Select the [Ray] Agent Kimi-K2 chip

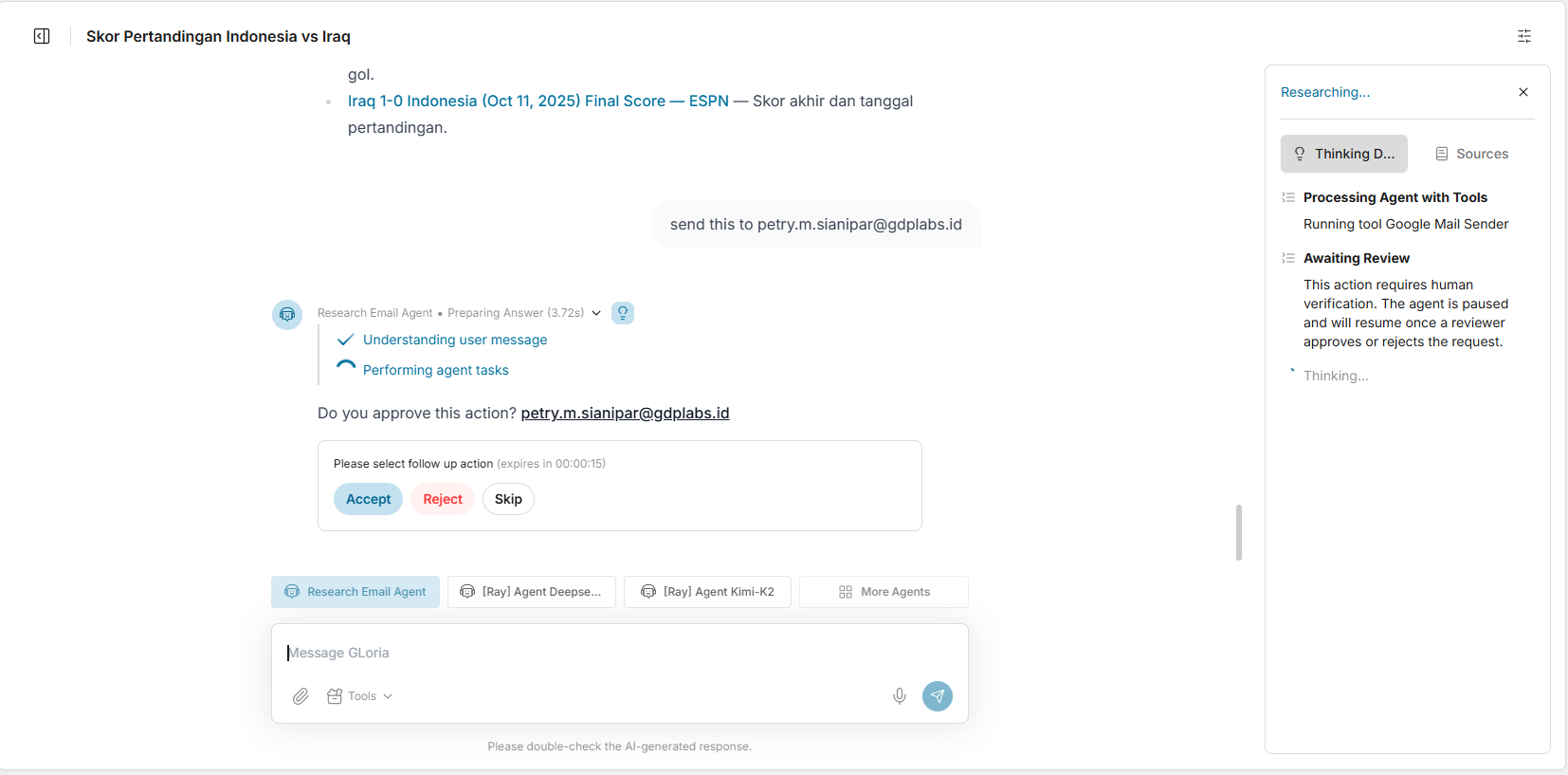[707, 592]
